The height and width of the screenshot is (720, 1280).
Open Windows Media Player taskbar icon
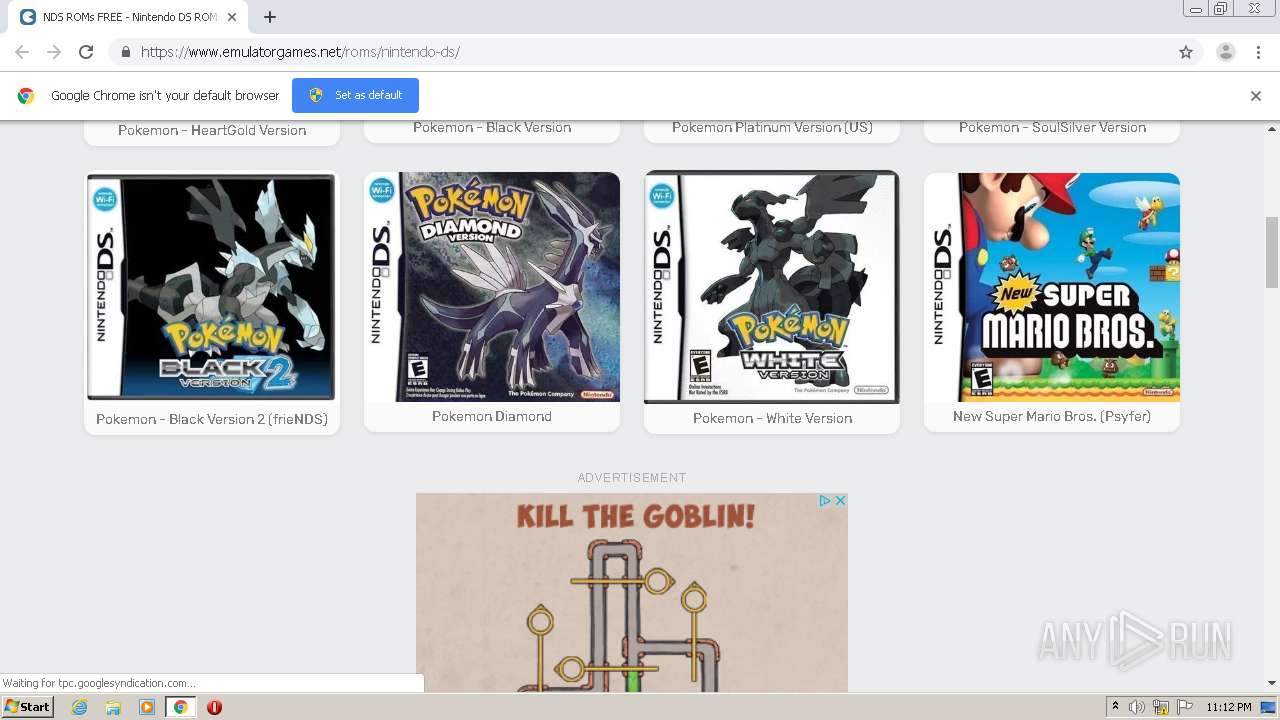(x=147, y=707)
